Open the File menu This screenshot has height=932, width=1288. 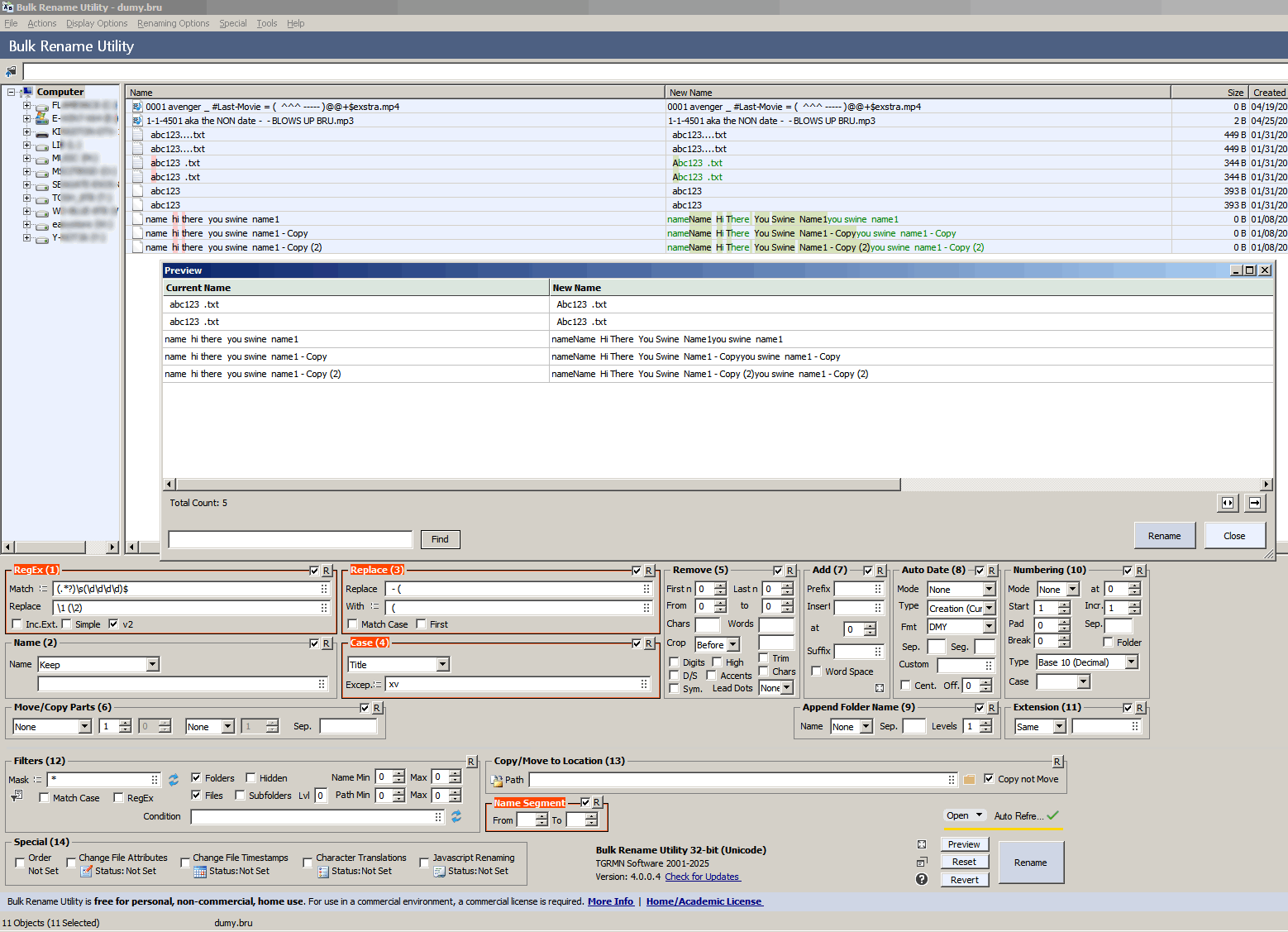11,23
